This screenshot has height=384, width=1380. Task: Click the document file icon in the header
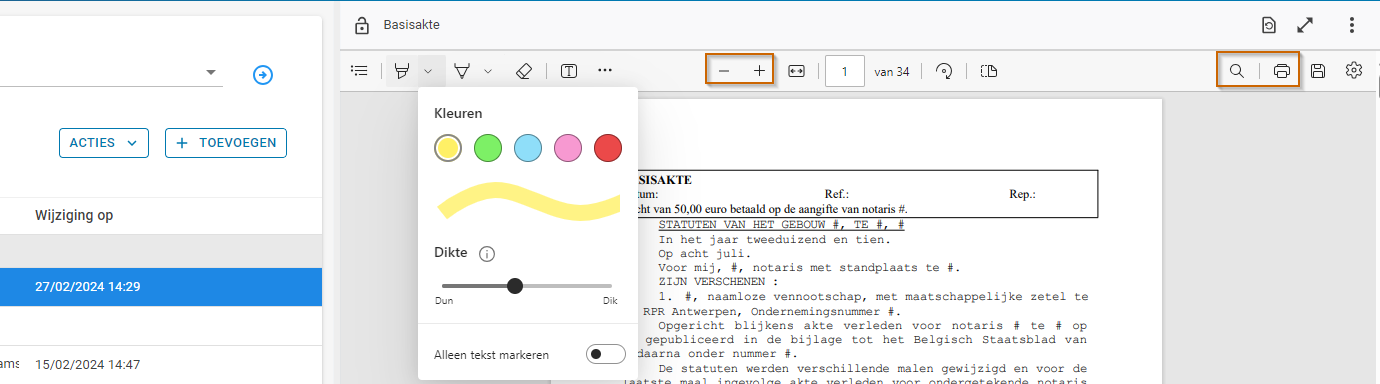point(1269,25)
